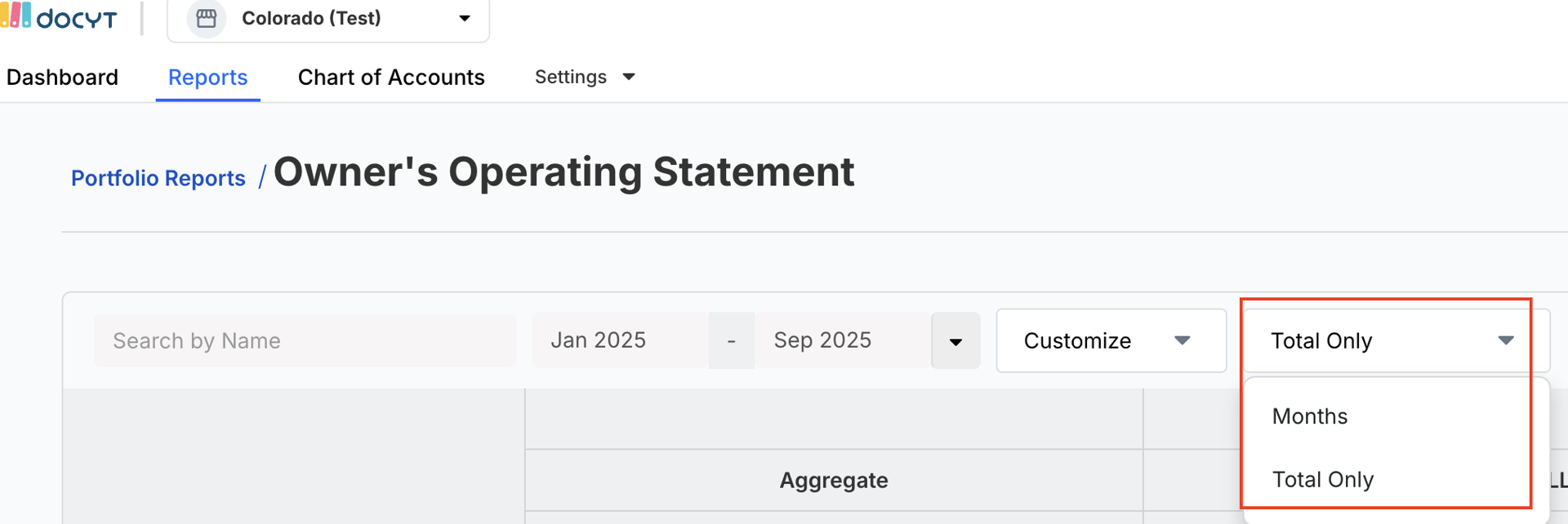Screen dimensions: 1568x524
Task: Switch to the Reports tab
Action: tap(207, 77)
